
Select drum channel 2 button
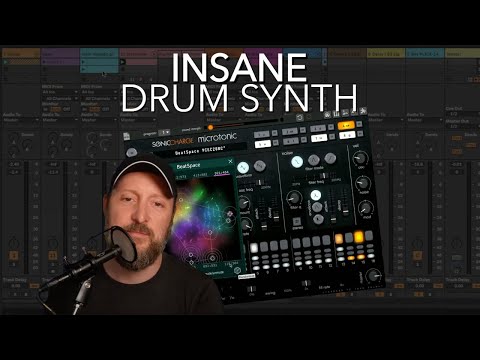pos(290,131)
